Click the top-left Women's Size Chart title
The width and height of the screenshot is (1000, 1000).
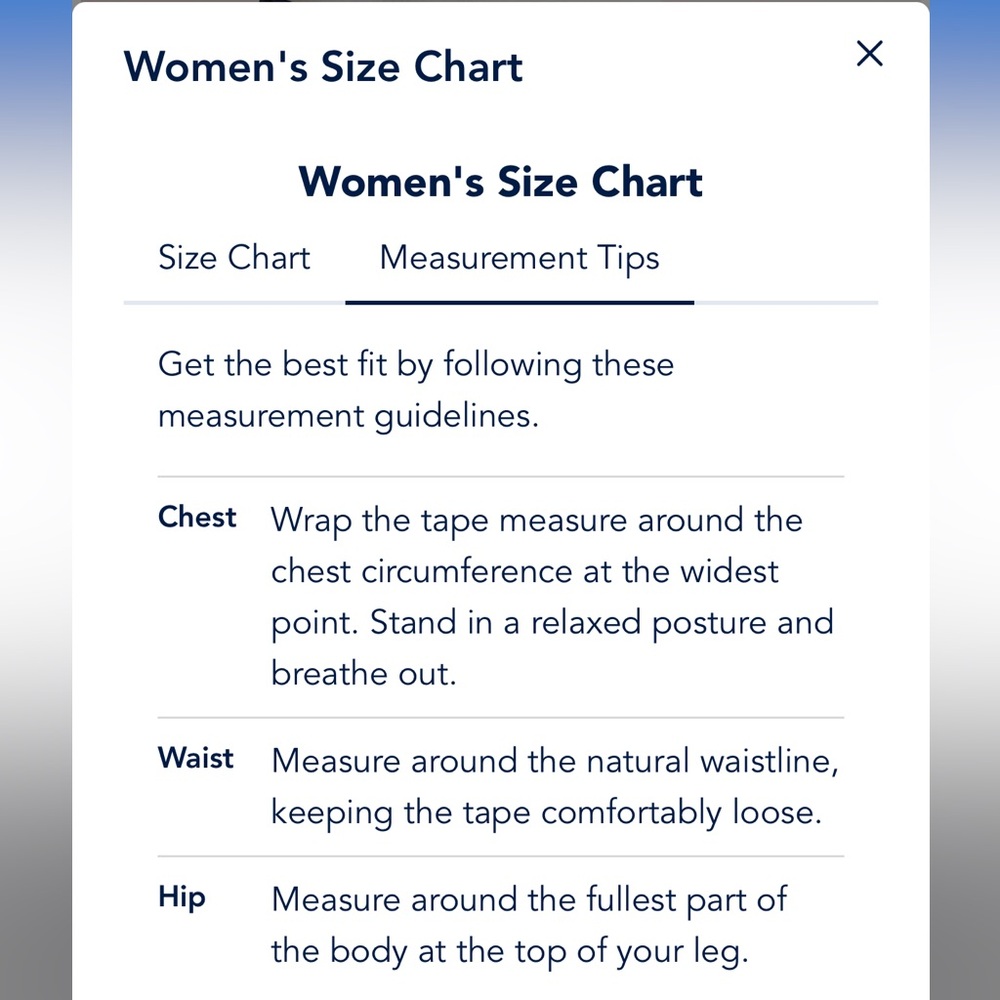click(x=323, y=66)
